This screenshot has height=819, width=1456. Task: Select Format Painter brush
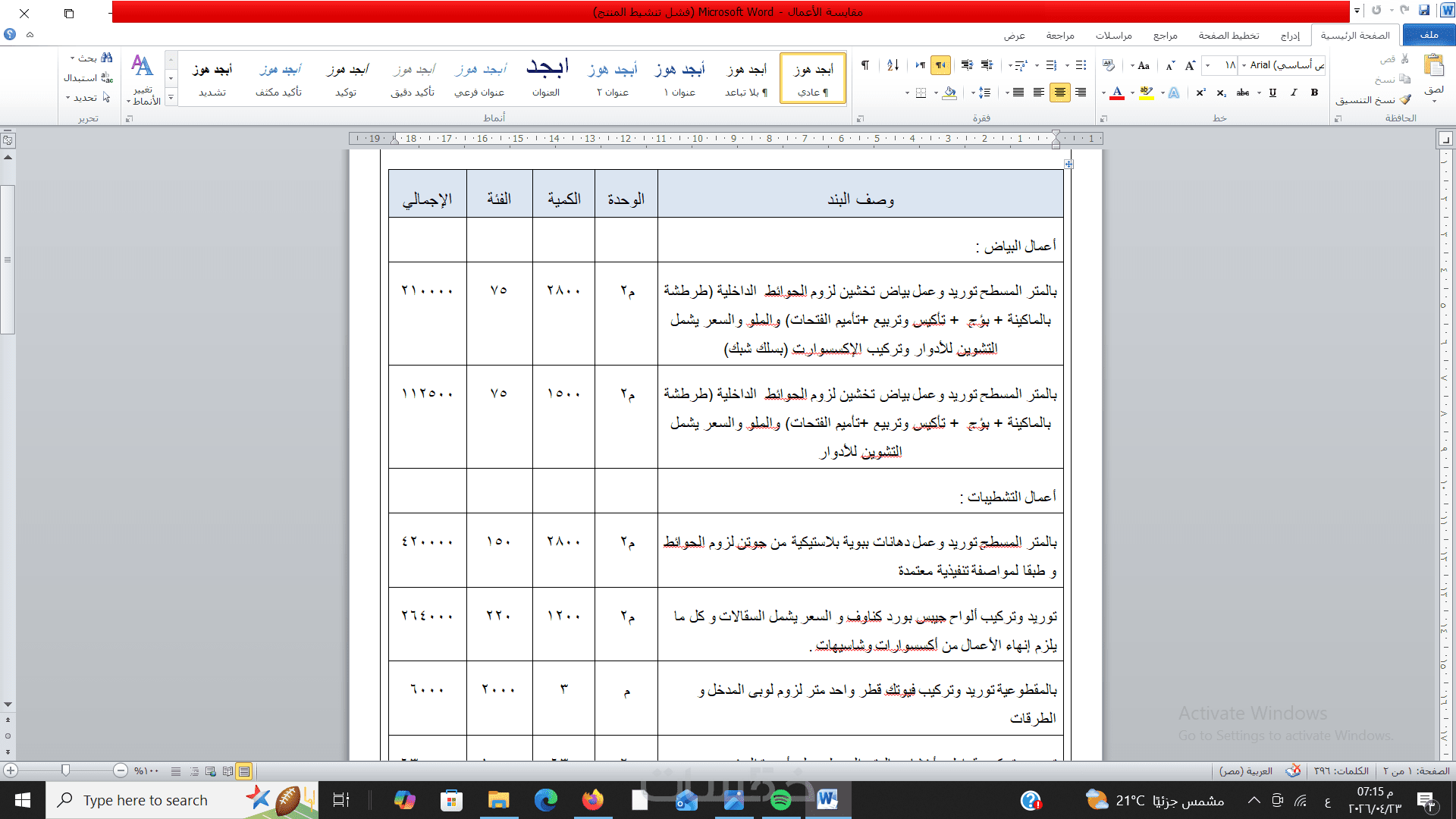pos(1405,99)
